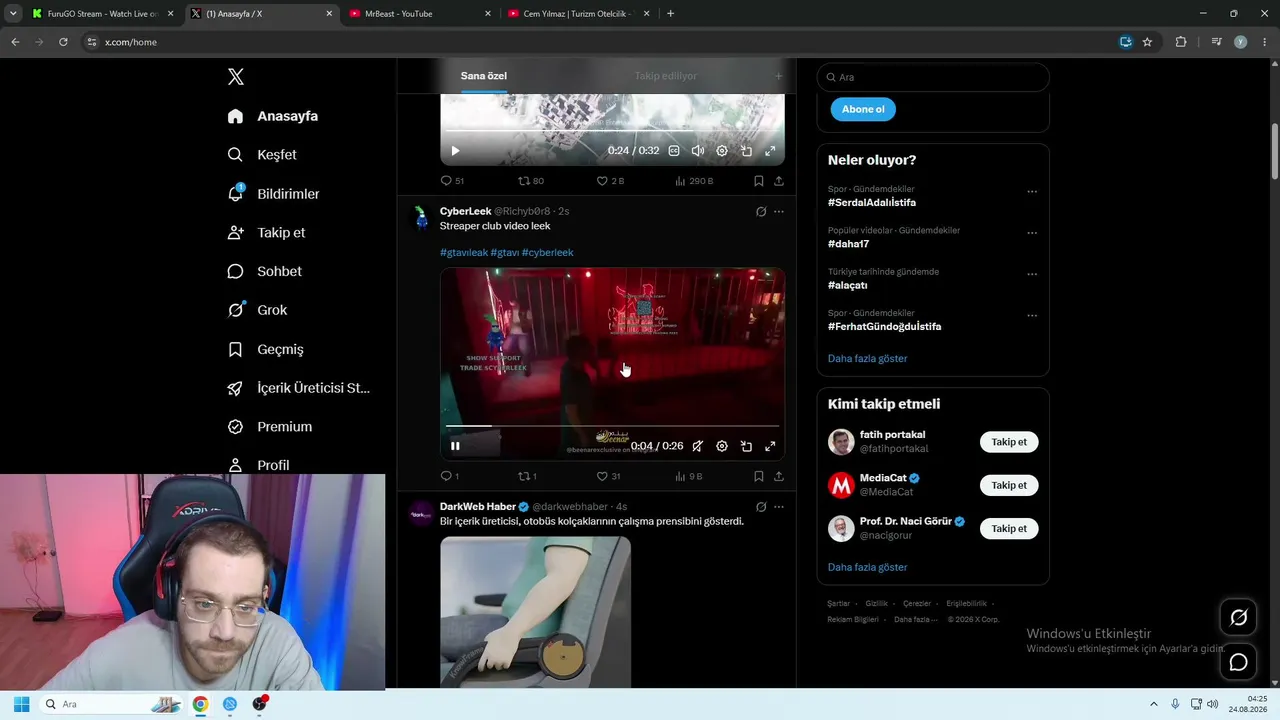The width and height of the screenshot is (1280, 720).
Task: Show hidden system tray icons
Action: click(1153, 704)
